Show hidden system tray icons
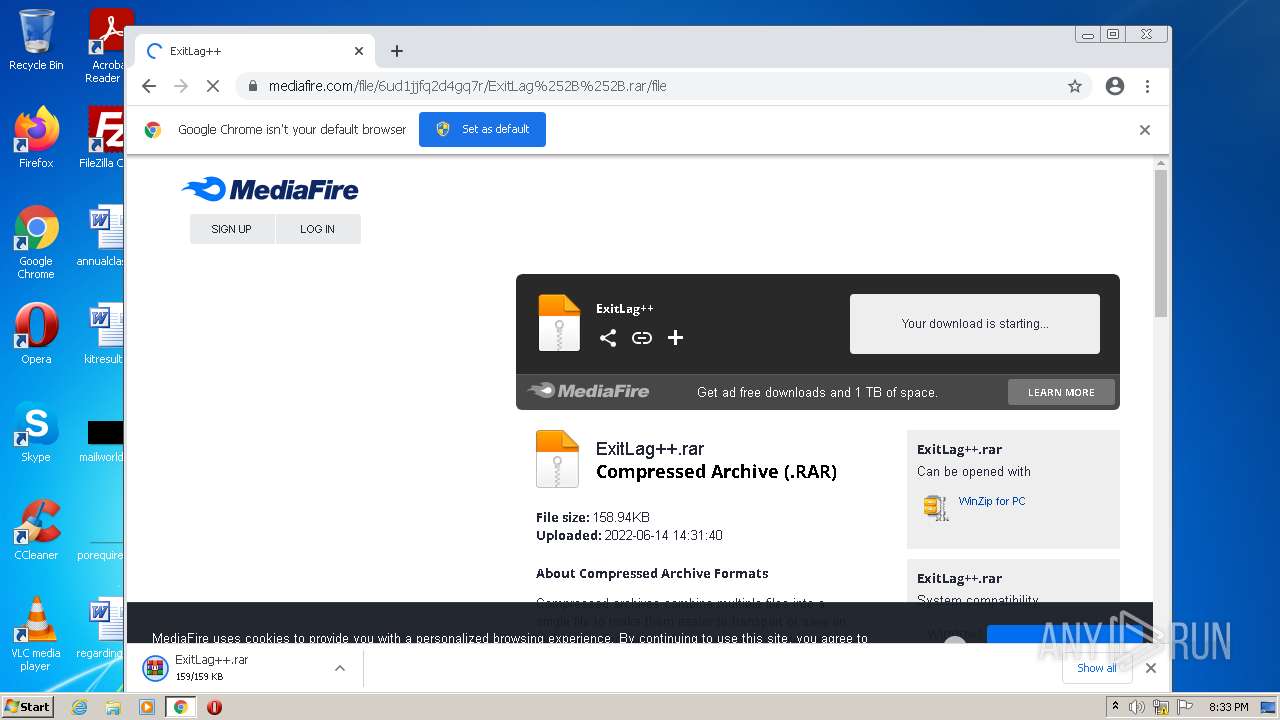Screen dimensions: 1280x720 (x=1116, y=707)
